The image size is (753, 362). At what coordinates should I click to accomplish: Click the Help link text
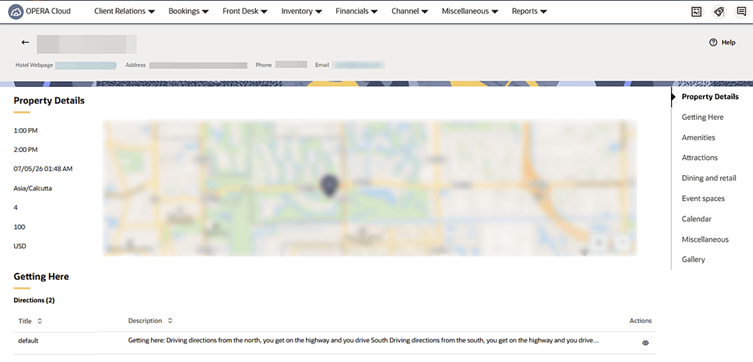pos(728,42)
